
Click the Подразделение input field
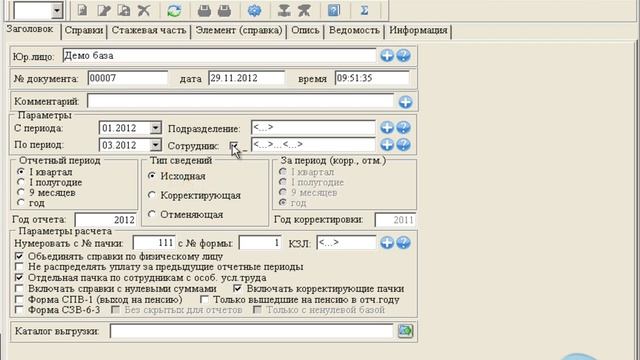(313, 127)
